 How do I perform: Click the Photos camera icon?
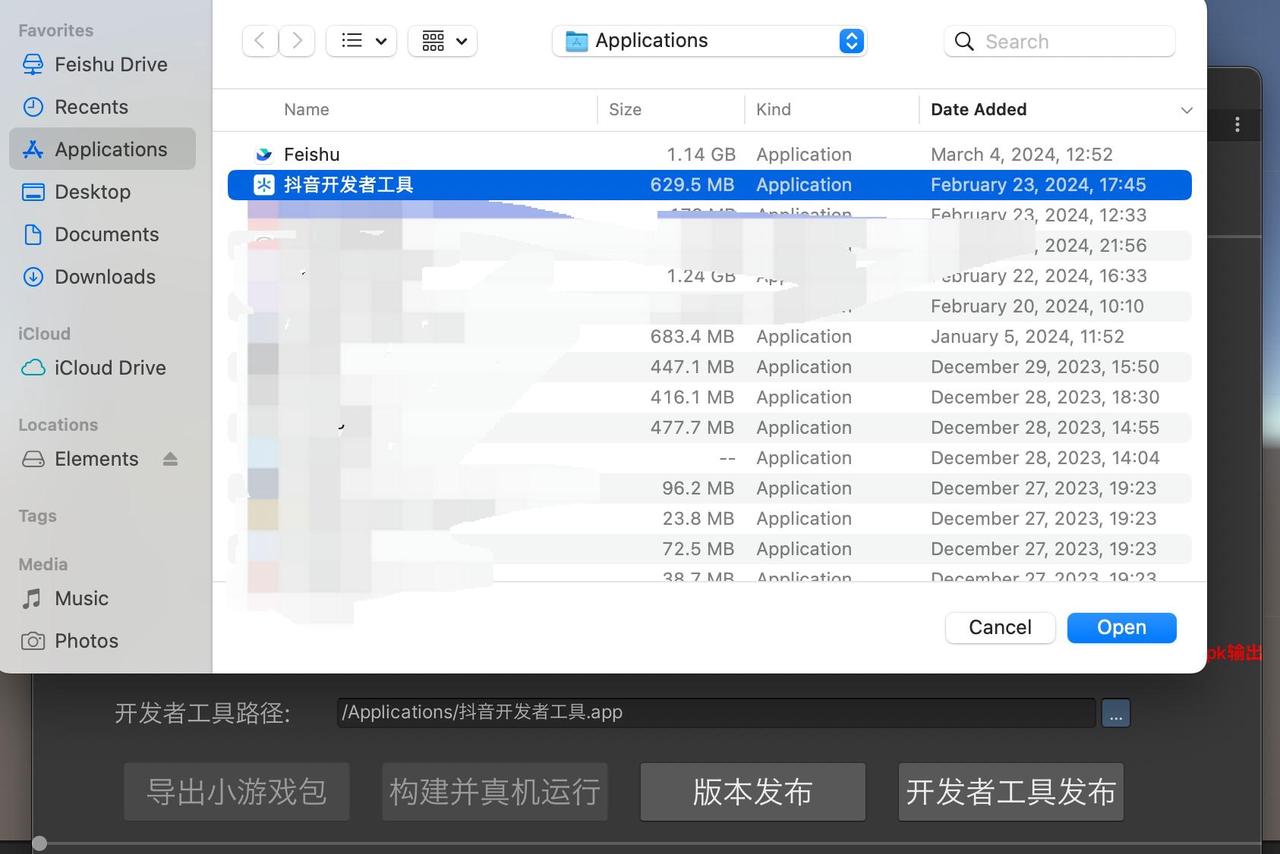click(x=33, y=641)
